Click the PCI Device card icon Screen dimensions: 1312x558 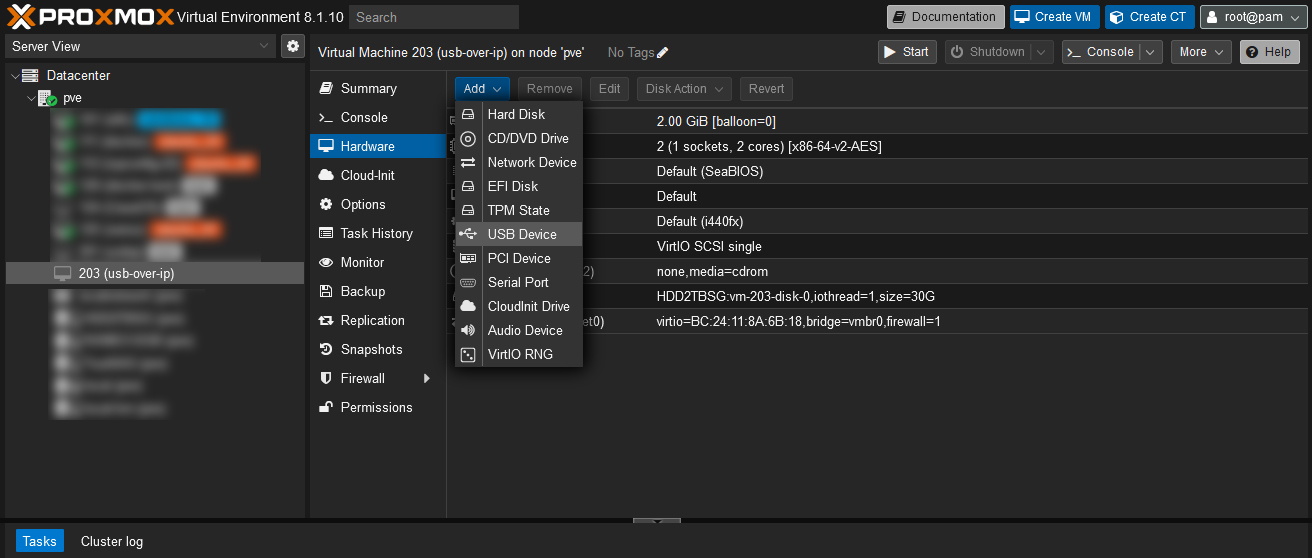point(468,258)
